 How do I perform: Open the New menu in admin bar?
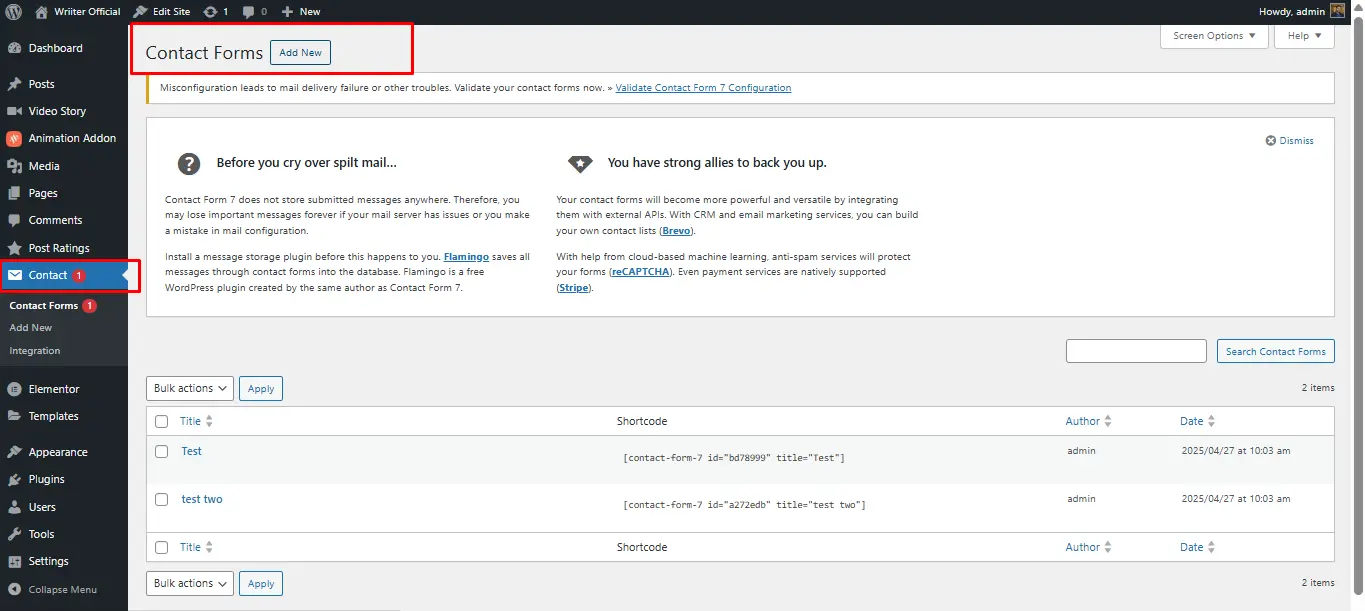[x=301, y=12]
